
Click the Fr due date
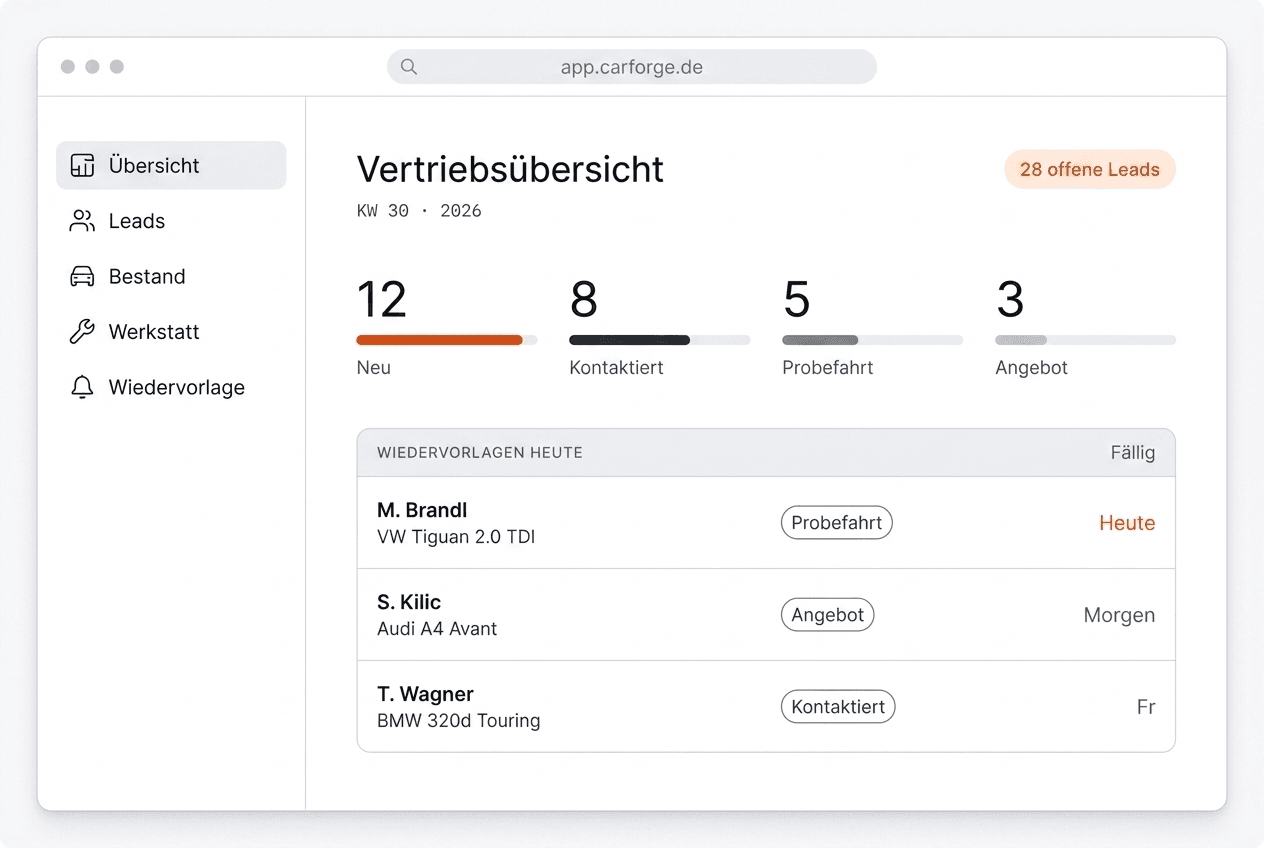coord(1146,707)
